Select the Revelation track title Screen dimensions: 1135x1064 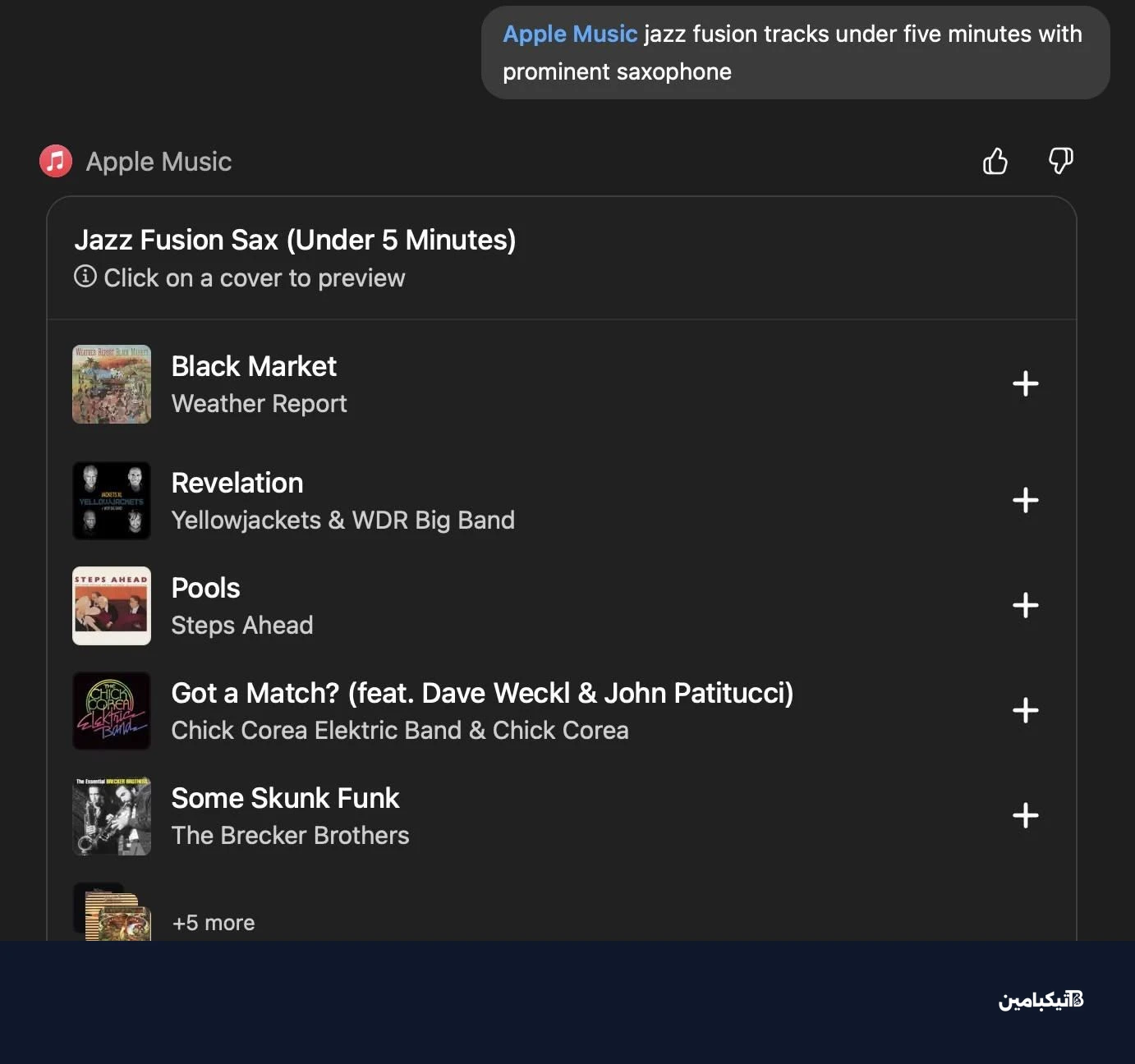click(x=237, y=483)
